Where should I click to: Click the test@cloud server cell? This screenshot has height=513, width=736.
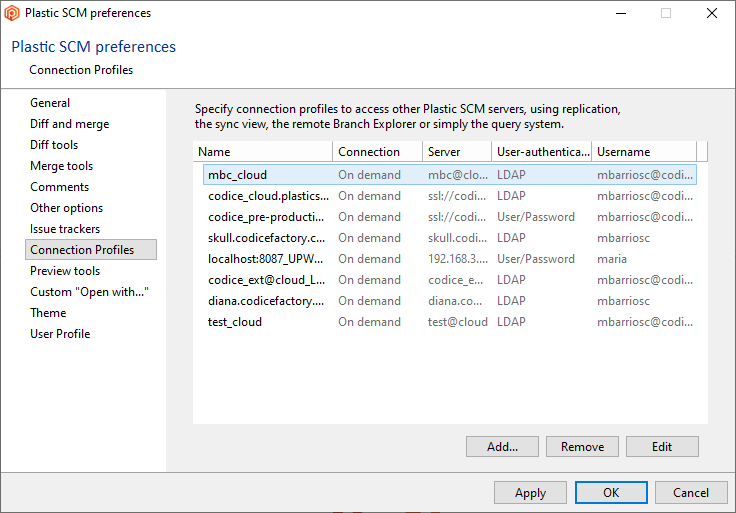(457, 322)
